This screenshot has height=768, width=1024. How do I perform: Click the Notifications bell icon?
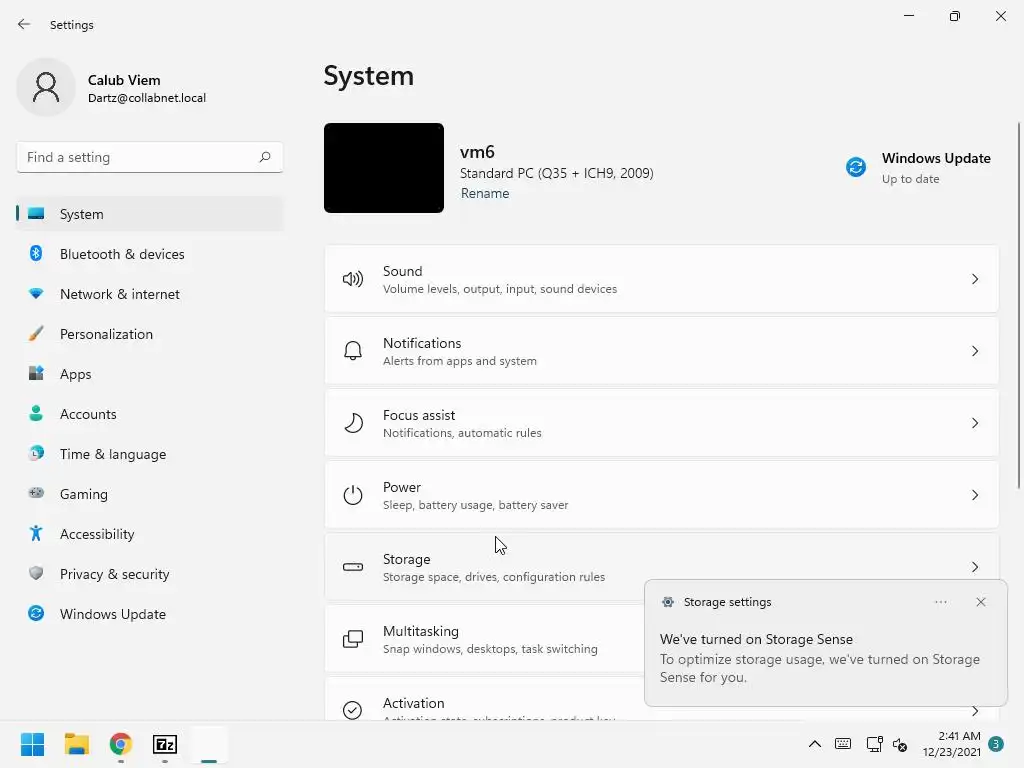(353, 351)
